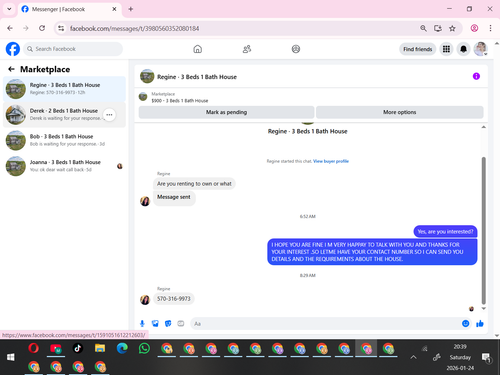Screen dimensions: 500x375
Task: Click Find friends button
Action: click(x=418, y=49)
